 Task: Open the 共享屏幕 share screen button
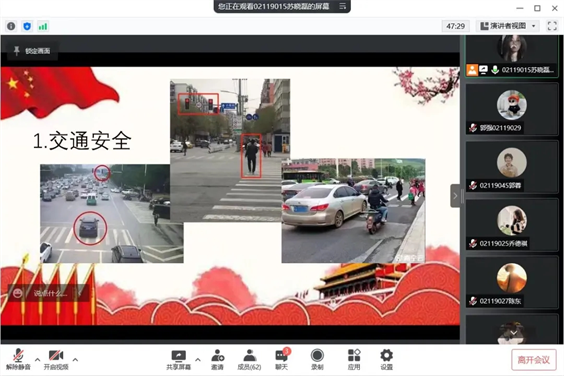point(178,360)
